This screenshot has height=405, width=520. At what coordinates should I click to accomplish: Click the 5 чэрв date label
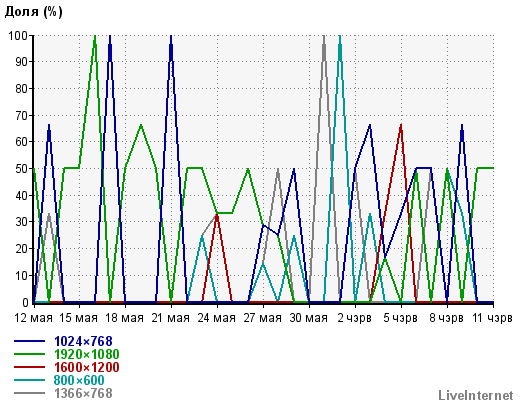tap(400, 318)
